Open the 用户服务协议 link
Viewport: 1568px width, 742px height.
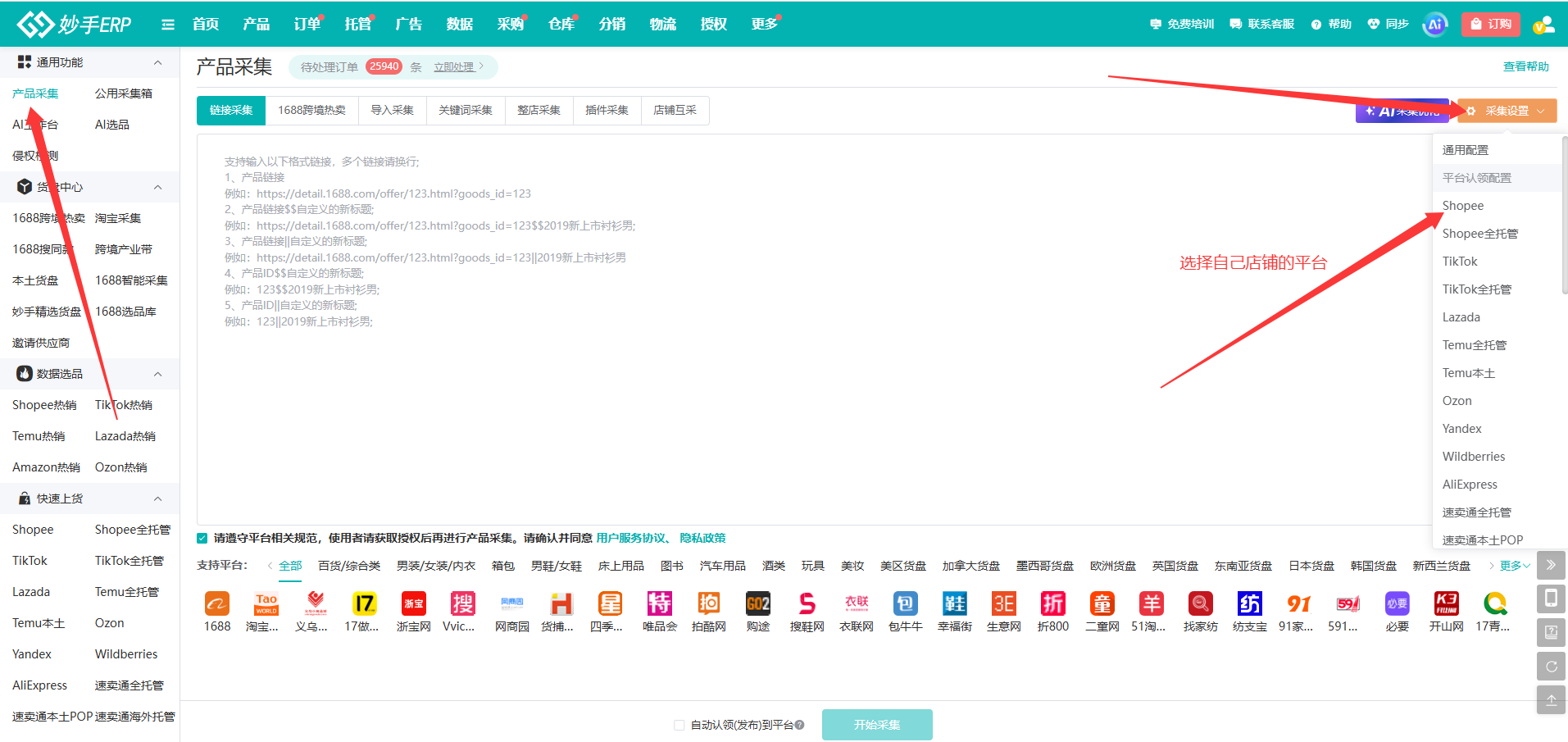click(x=630, y=538)
